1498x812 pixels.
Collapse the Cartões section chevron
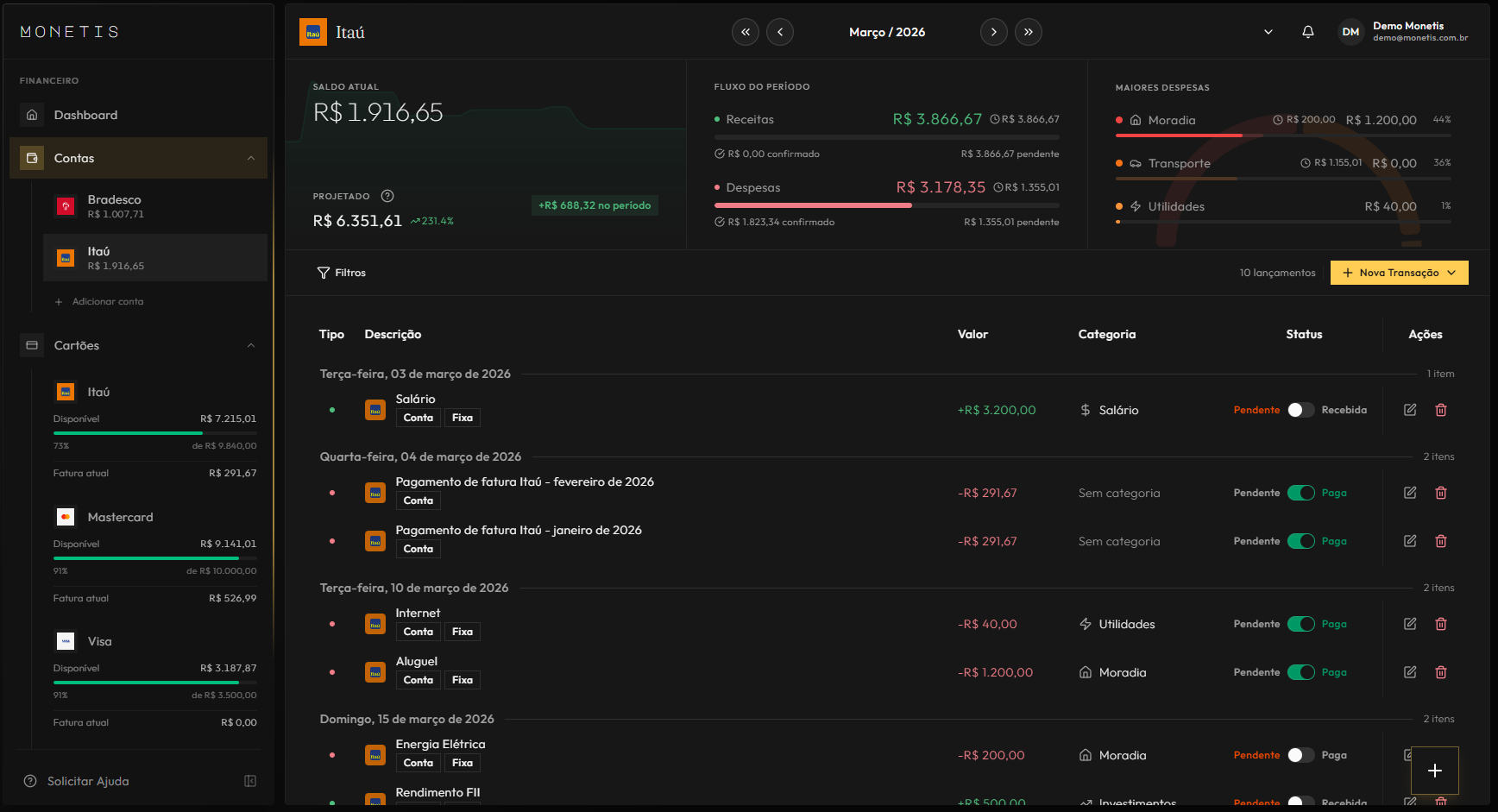[251, 345]
